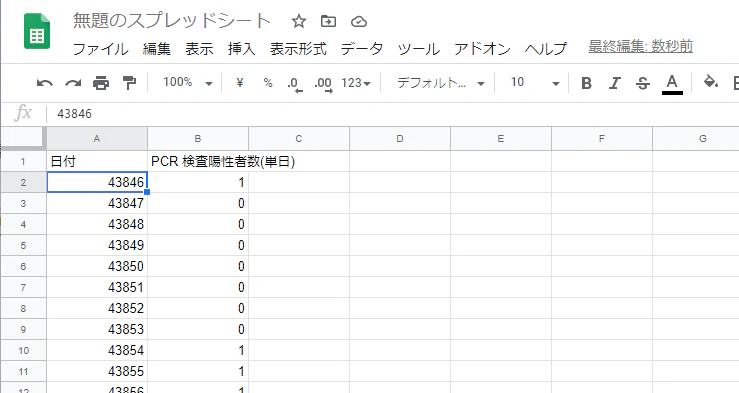Star the untitled spreadsheet

299,21
